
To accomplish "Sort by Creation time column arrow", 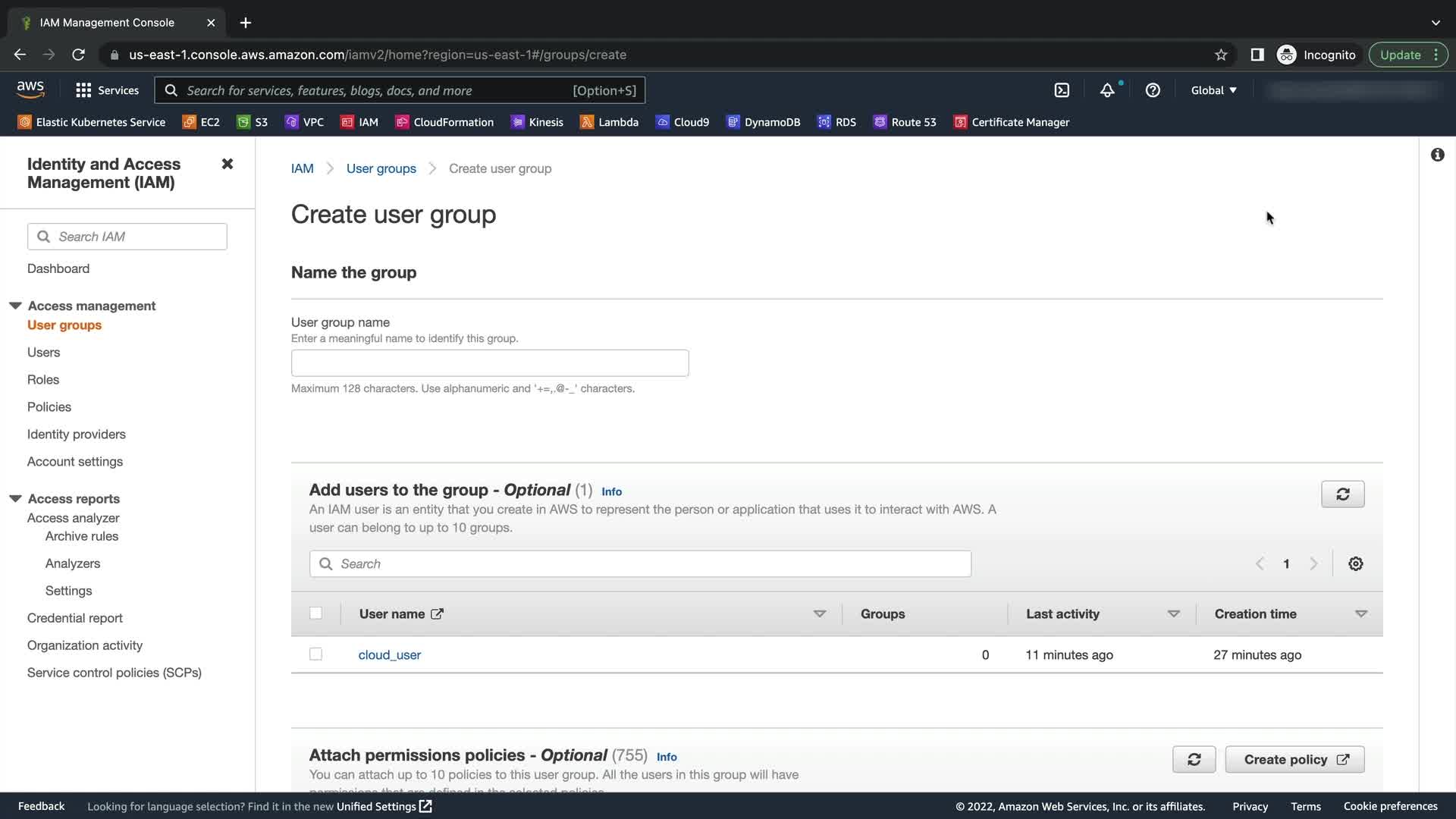I will 1360,613.
